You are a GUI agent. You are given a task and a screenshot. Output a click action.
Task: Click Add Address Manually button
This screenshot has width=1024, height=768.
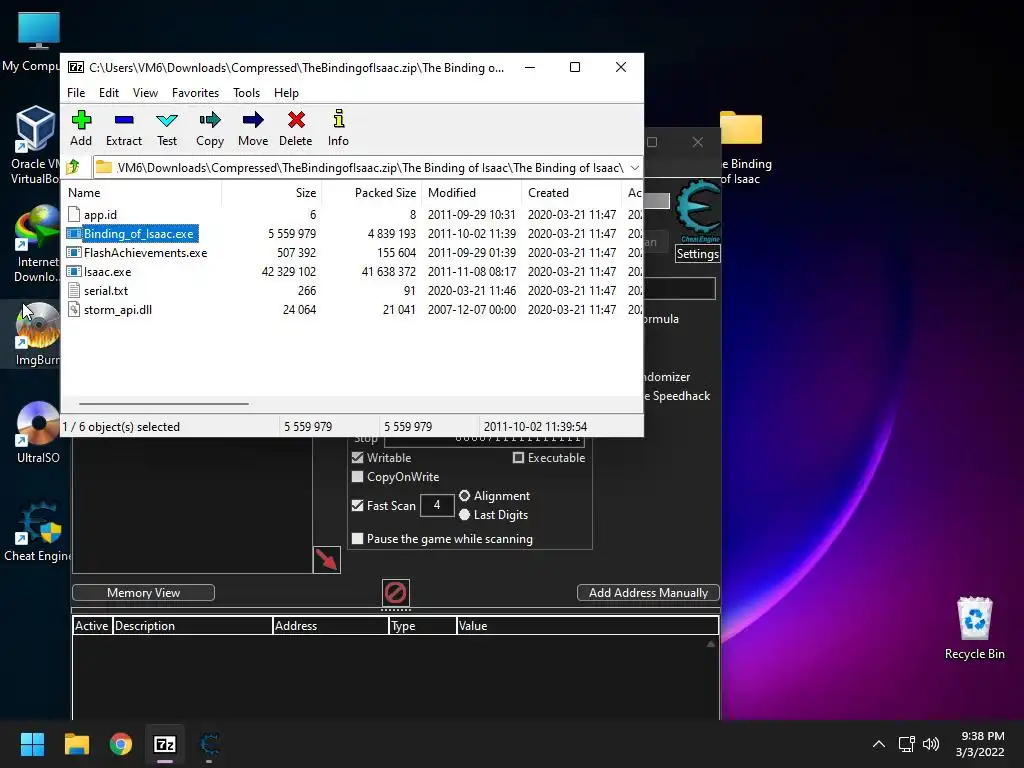tap(648, 592)
